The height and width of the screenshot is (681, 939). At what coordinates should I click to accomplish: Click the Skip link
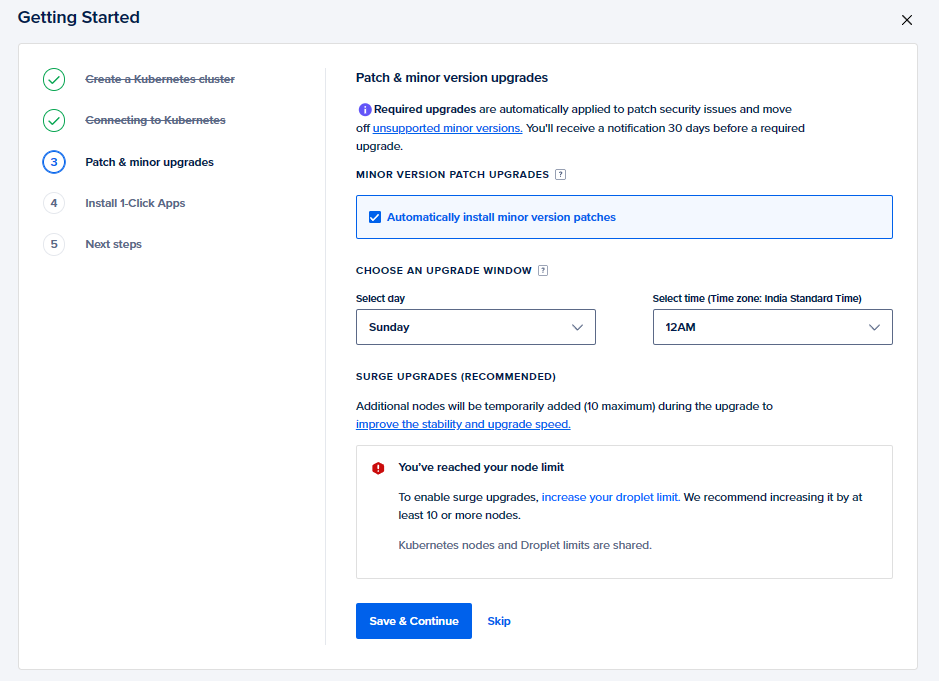click(x=499, y=621)
